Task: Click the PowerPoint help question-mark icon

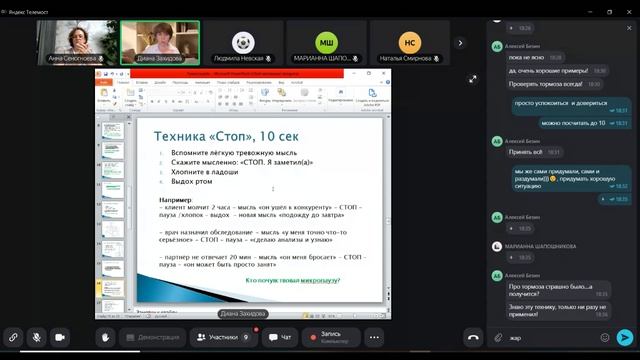Action: pos(387,82)
